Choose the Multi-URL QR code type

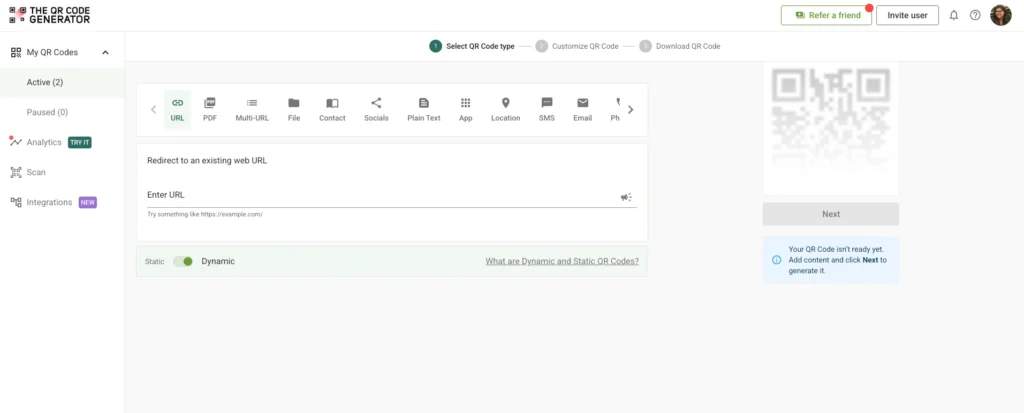[x=252, y=109]
